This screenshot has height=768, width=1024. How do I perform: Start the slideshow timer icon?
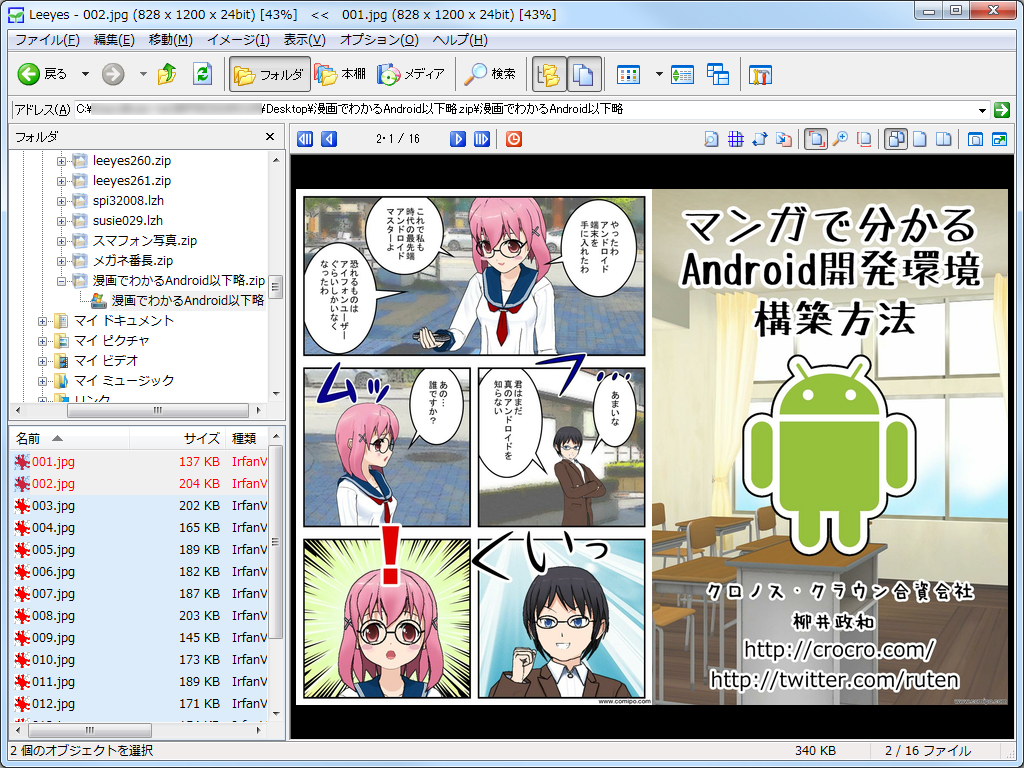[x=514, y=139]
